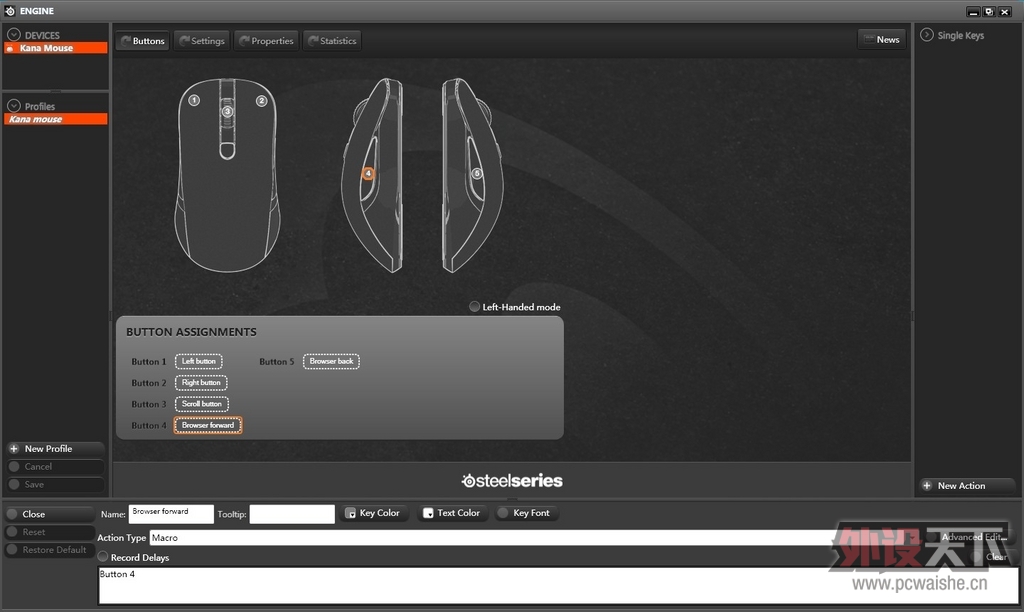This screenshot has width=1024, height=612.
Task: Click the Kana Mouse device icon
Action: pos(10,48)
